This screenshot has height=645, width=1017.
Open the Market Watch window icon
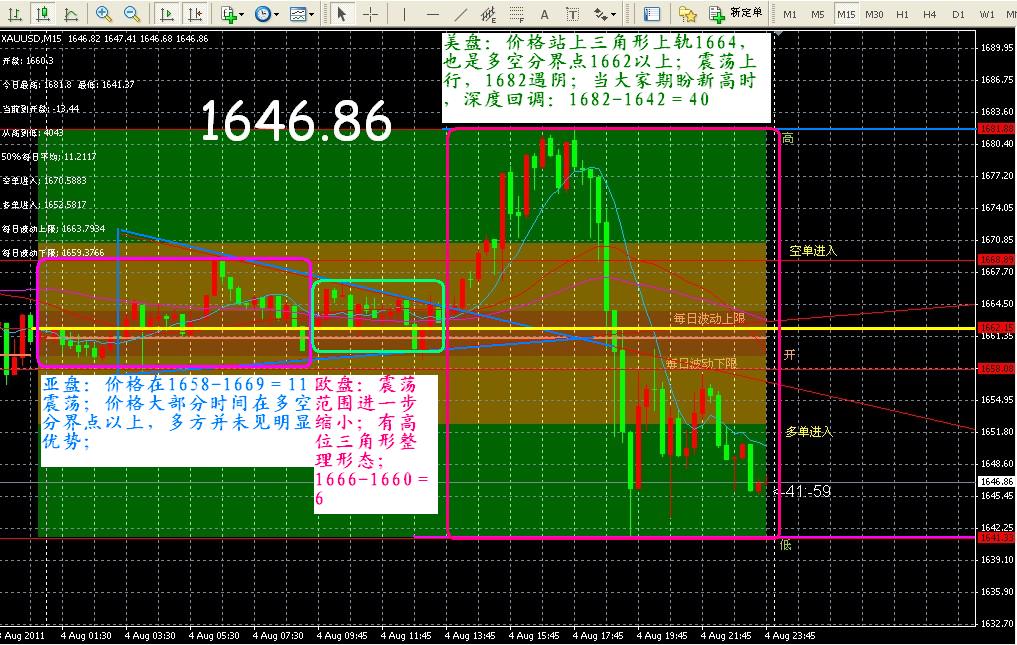[x=652, y=14]
